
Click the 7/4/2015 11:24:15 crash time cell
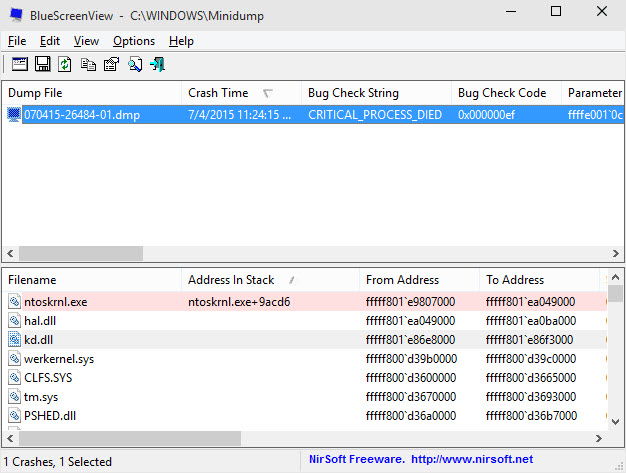coord(240,115)
